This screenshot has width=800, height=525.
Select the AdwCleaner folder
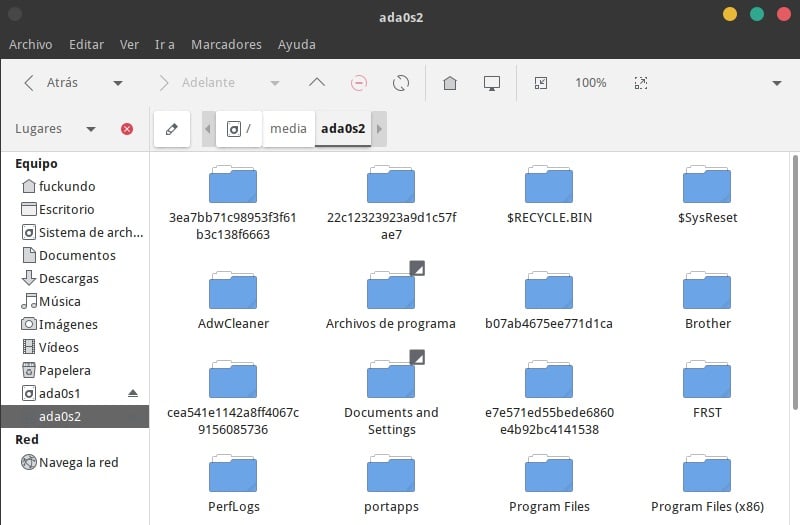click(x=233, y=301)
